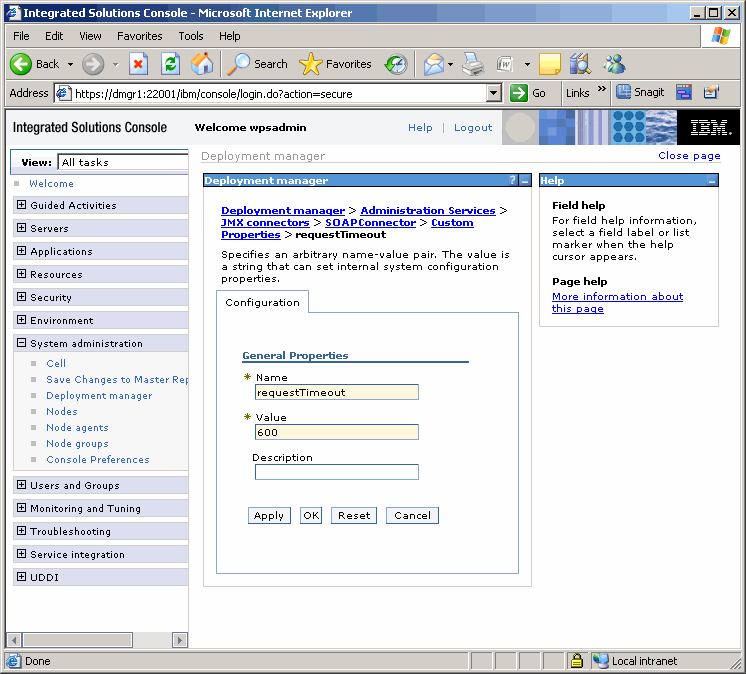Open the History toolbar icon
The image size is (746, 674).
(x=396, y=64)
